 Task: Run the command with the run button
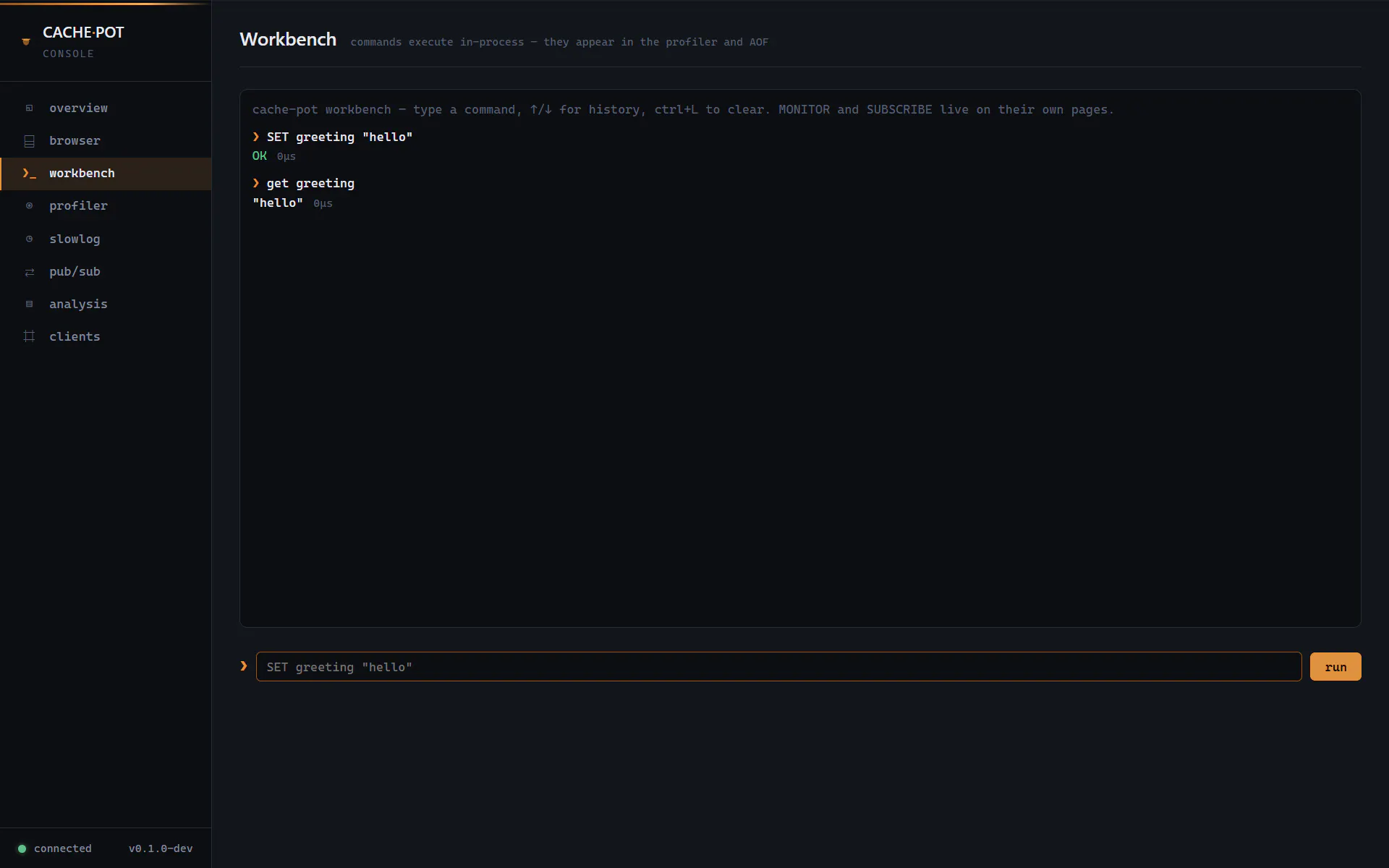(1335, 667)
